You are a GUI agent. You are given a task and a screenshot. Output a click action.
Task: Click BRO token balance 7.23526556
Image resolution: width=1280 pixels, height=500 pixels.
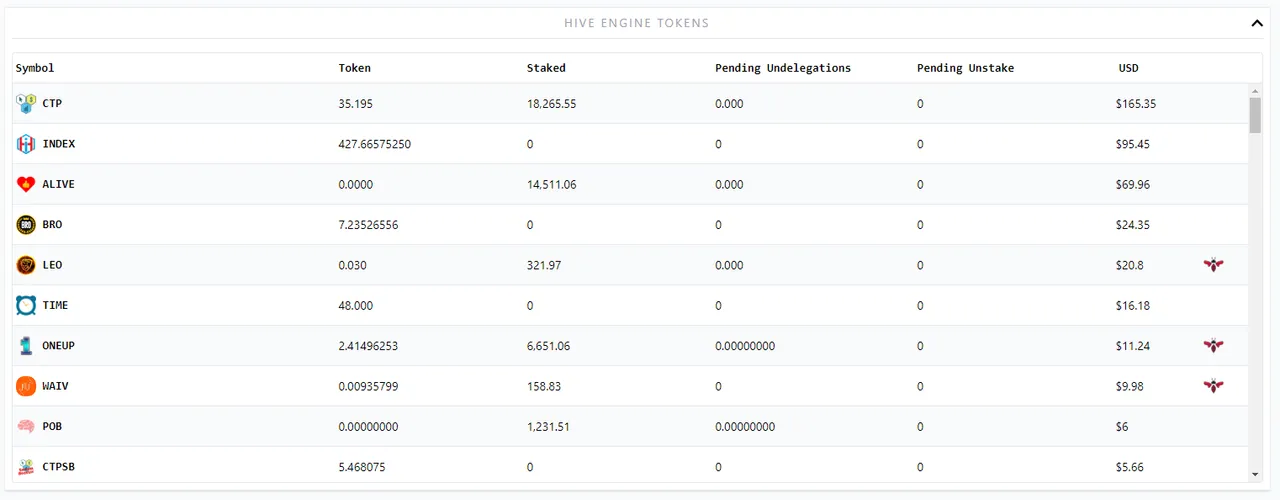click(x=368, y=225)
